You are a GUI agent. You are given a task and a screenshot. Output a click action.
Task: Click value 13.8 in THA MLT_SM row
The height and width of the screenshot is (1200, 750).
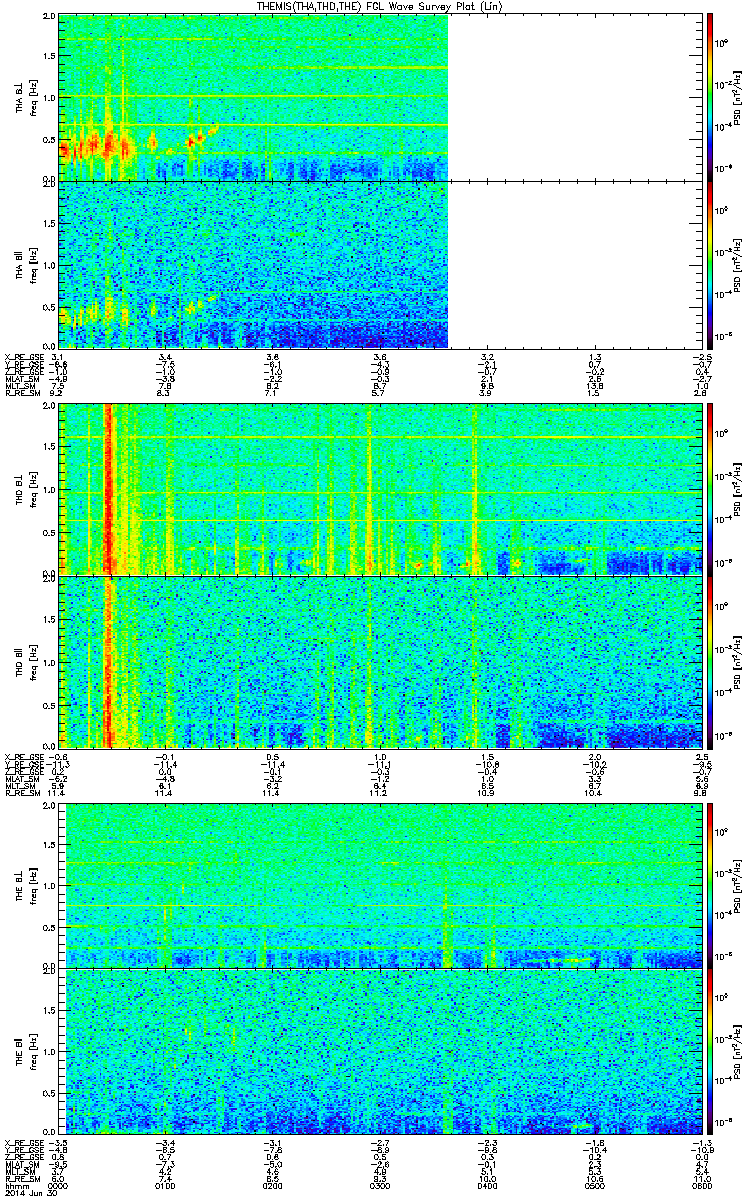[x=594, y=387]
